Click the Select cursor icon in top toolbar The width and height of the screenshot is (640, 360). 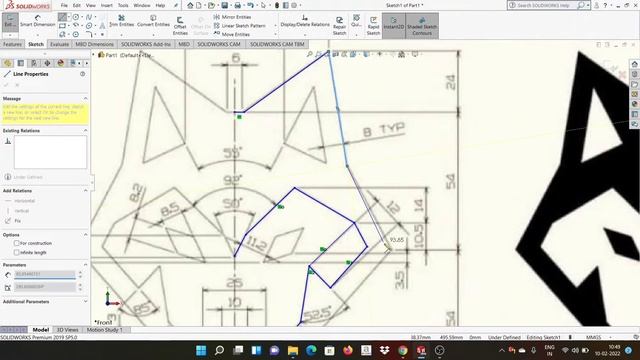coord(263,5)
